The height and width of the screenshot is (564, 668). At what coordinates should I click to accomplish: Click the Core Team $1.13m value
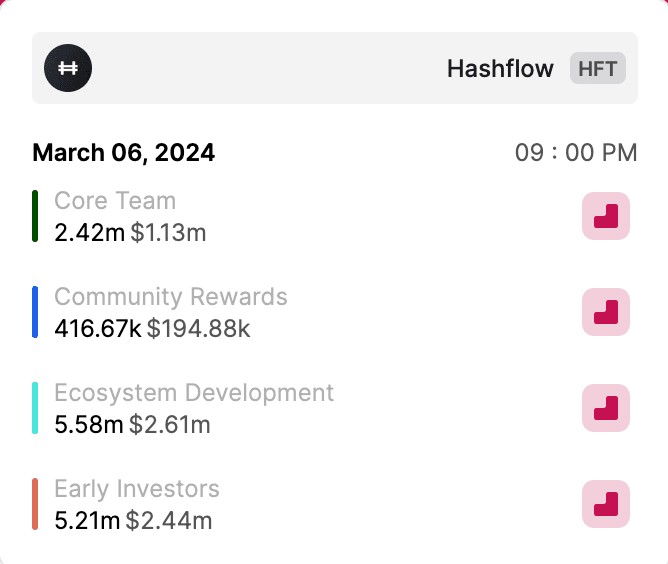168,233
